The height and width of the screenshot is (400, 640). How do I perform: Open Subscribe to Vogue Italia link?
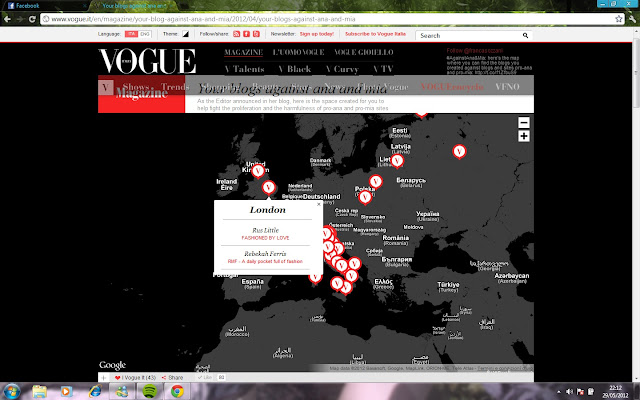(x=375, y=34)
